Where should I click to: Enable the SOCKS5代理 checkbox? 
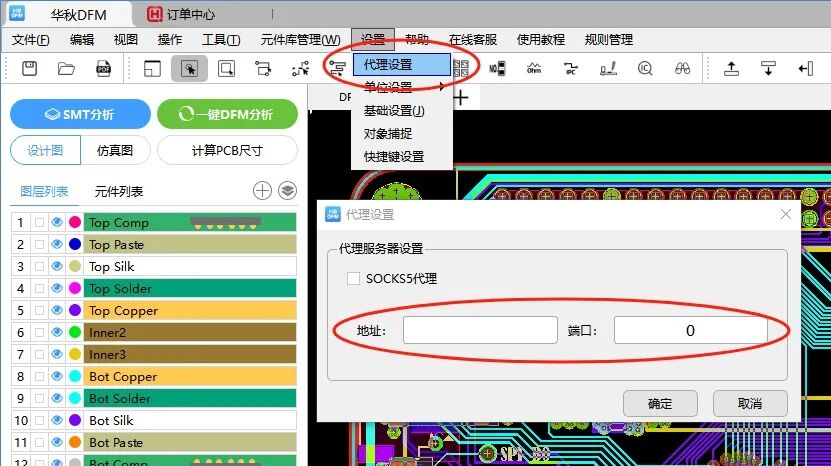pyautogui.click(x=353, y=278)
